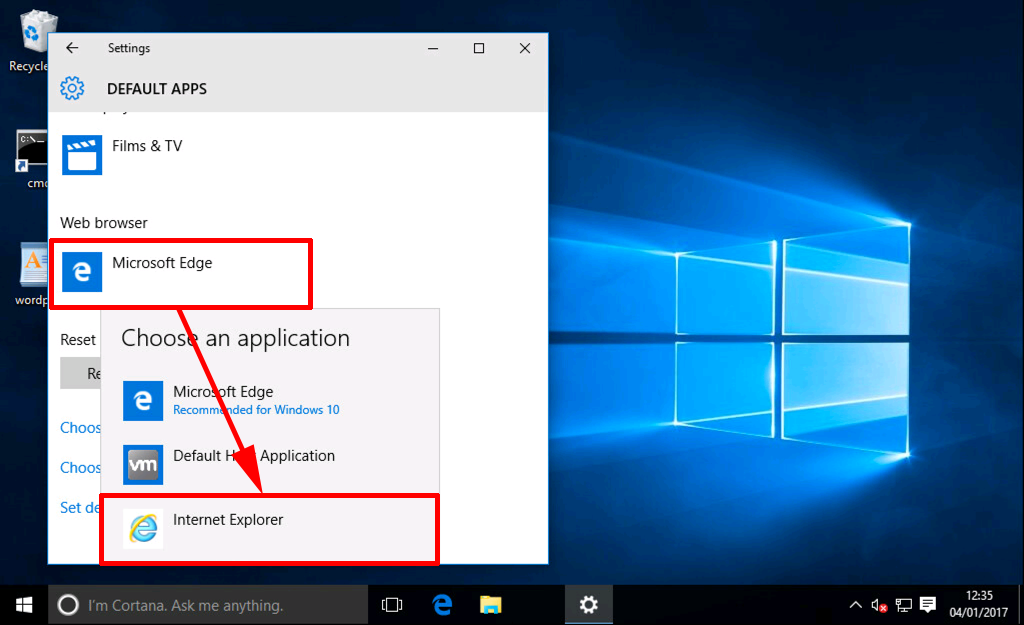Click the network tray icon

[903, 605]
